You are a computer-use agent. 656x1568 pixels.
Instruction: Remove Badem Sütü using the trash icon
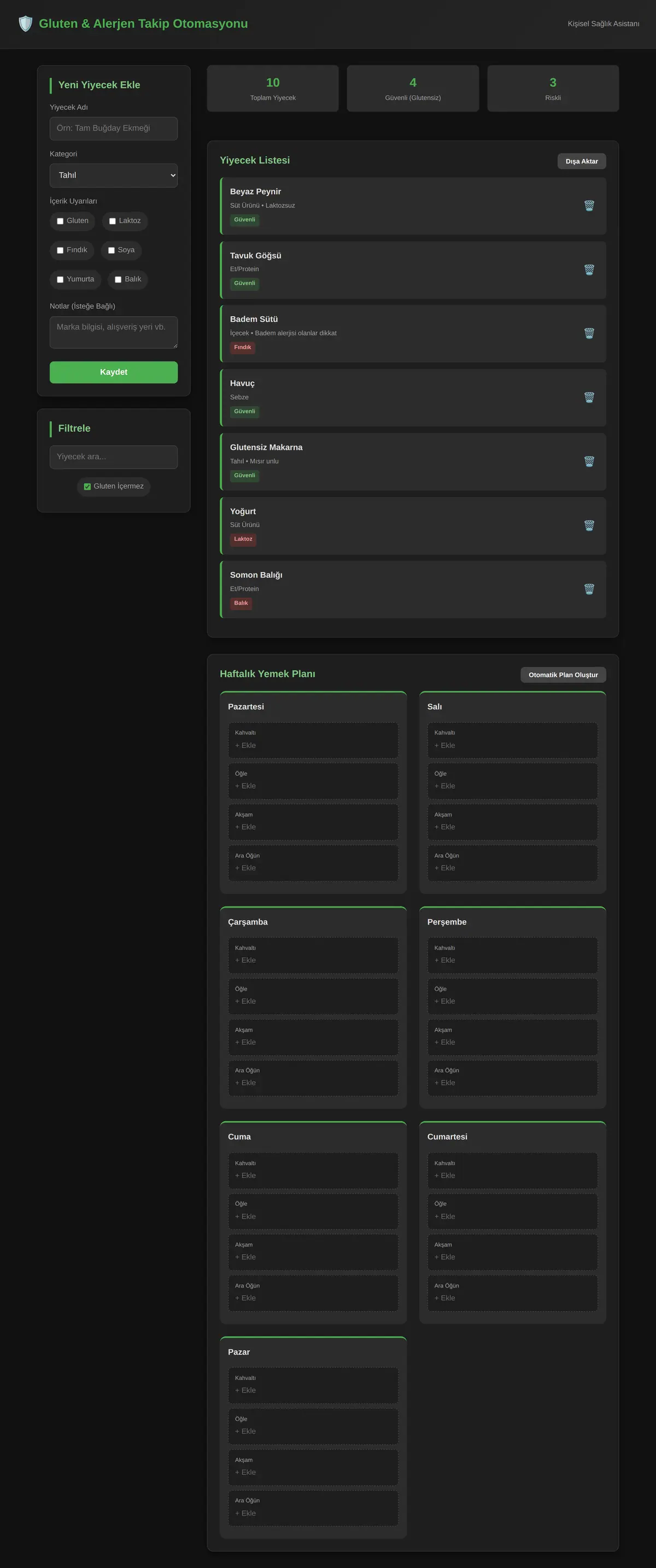589,334
